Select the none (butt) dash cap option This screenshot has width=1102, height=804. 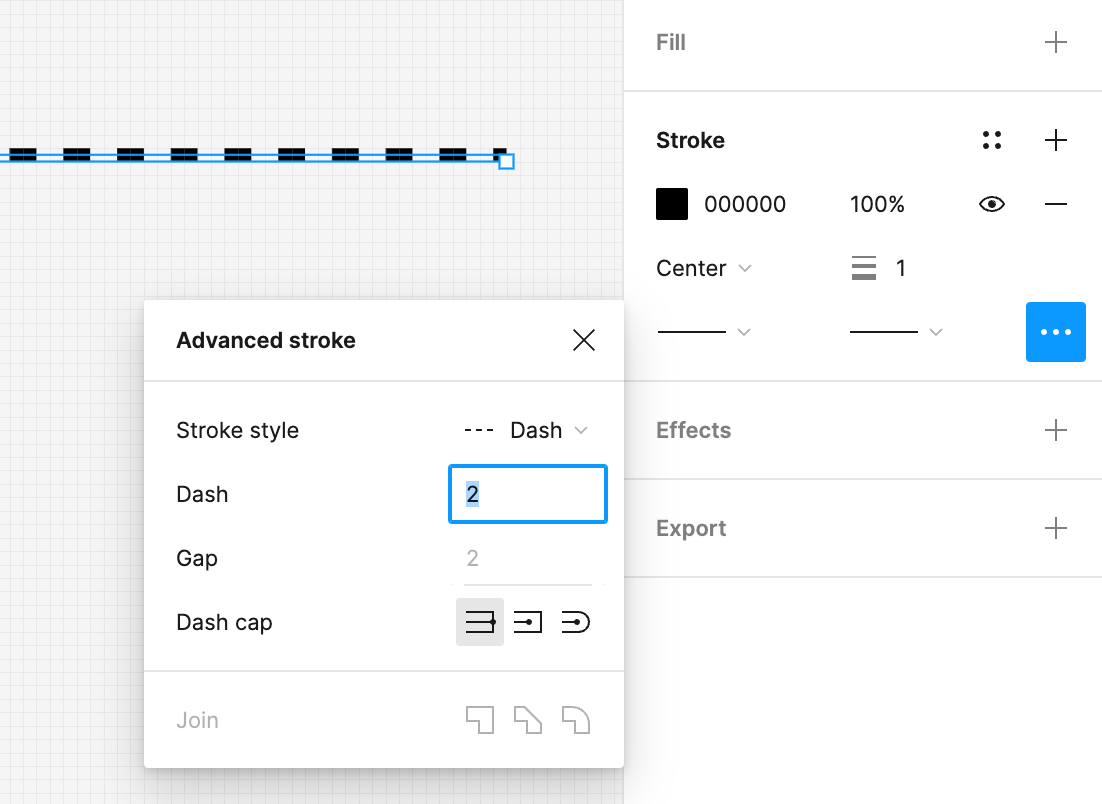click(480, 622)
